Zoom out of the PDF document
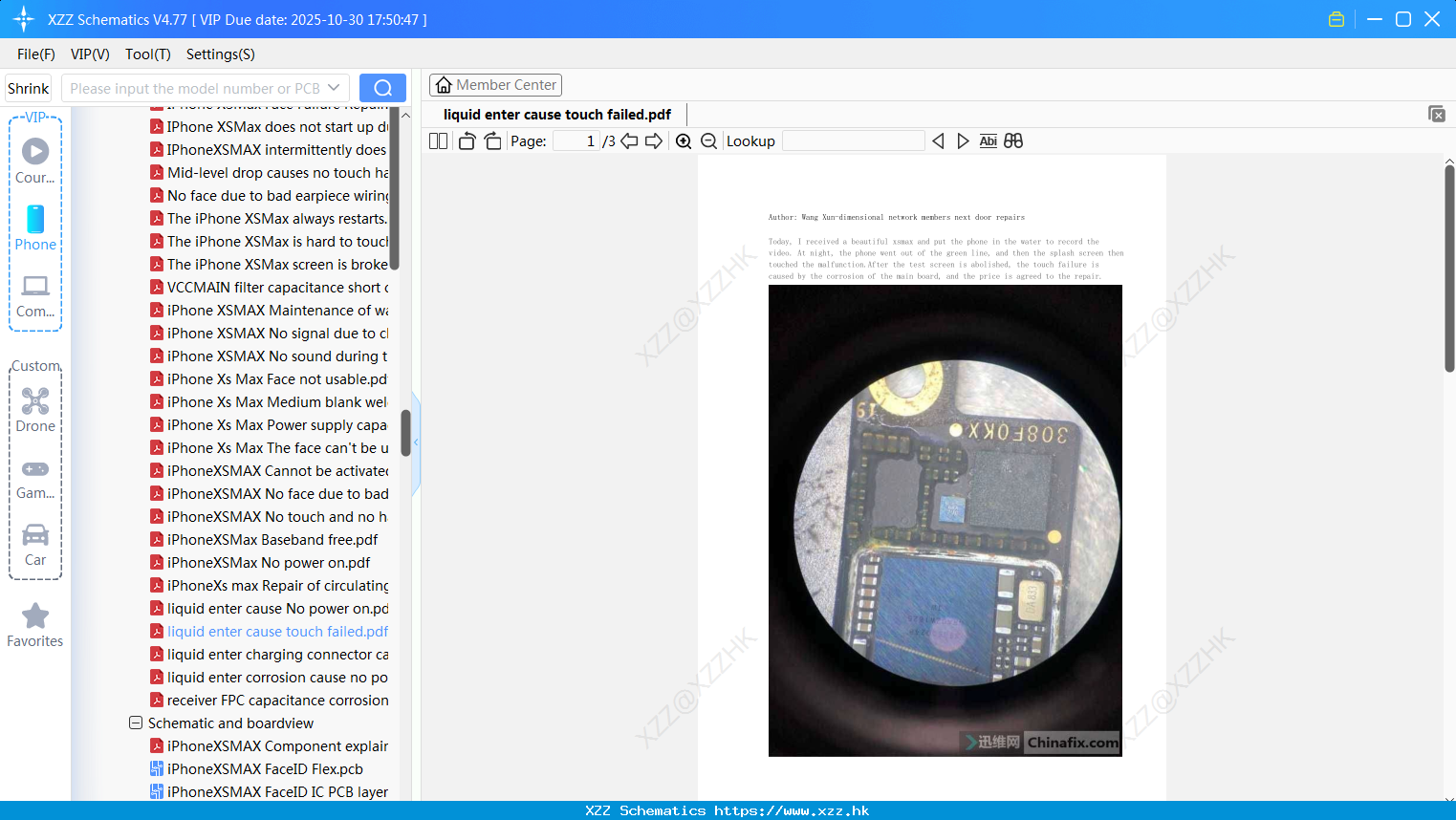Image resolution: width=1456 pixels, height=820 pixels. 708,141
